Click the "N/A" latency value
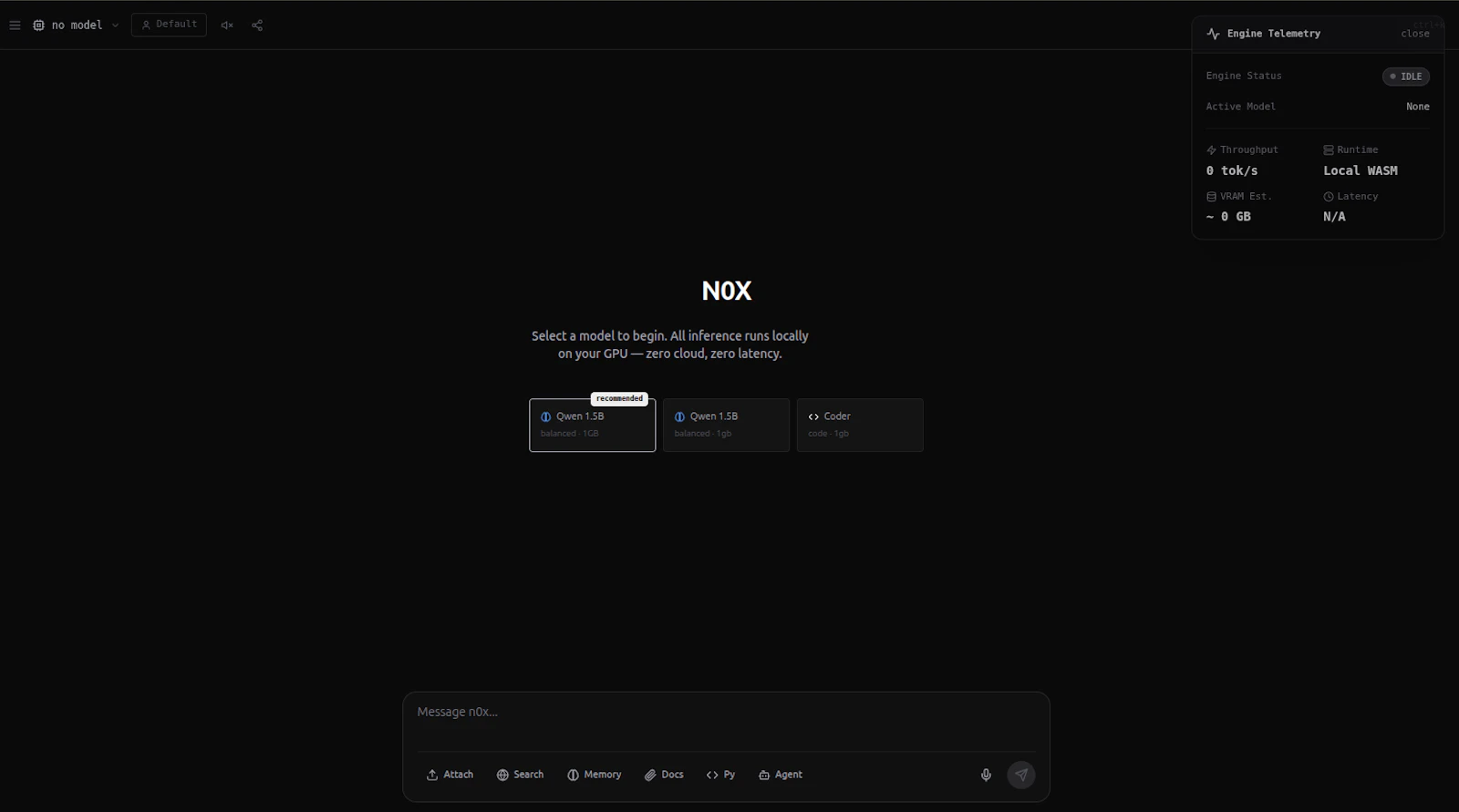Screen dimensions: 1459x812 tap(1334, 217)
